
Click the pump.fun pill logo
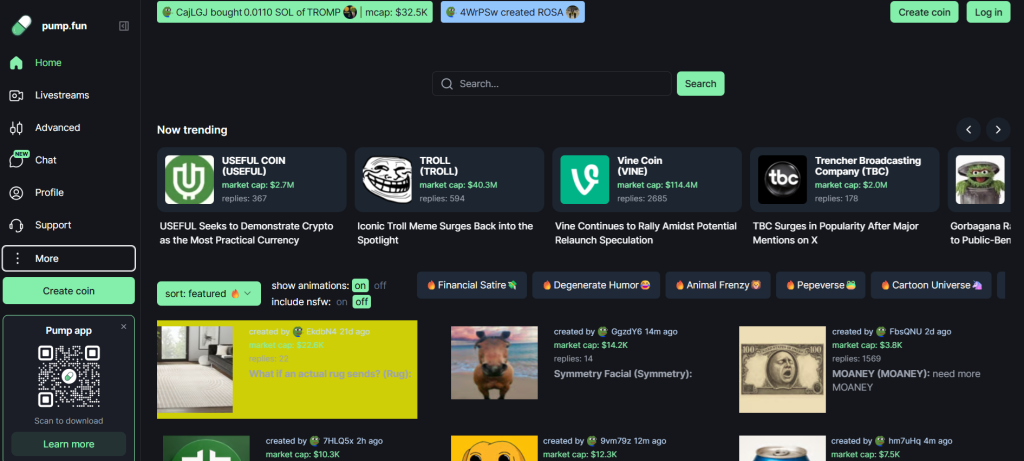pyautogui.click(x=22, y=25)
